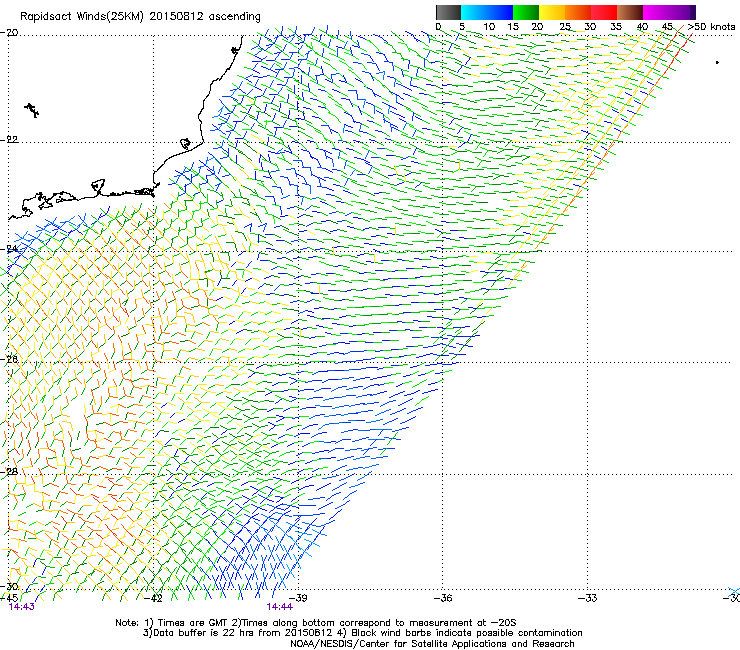
Task: Click the '>50 knots' scale label
Action: [x=711, y=27]
